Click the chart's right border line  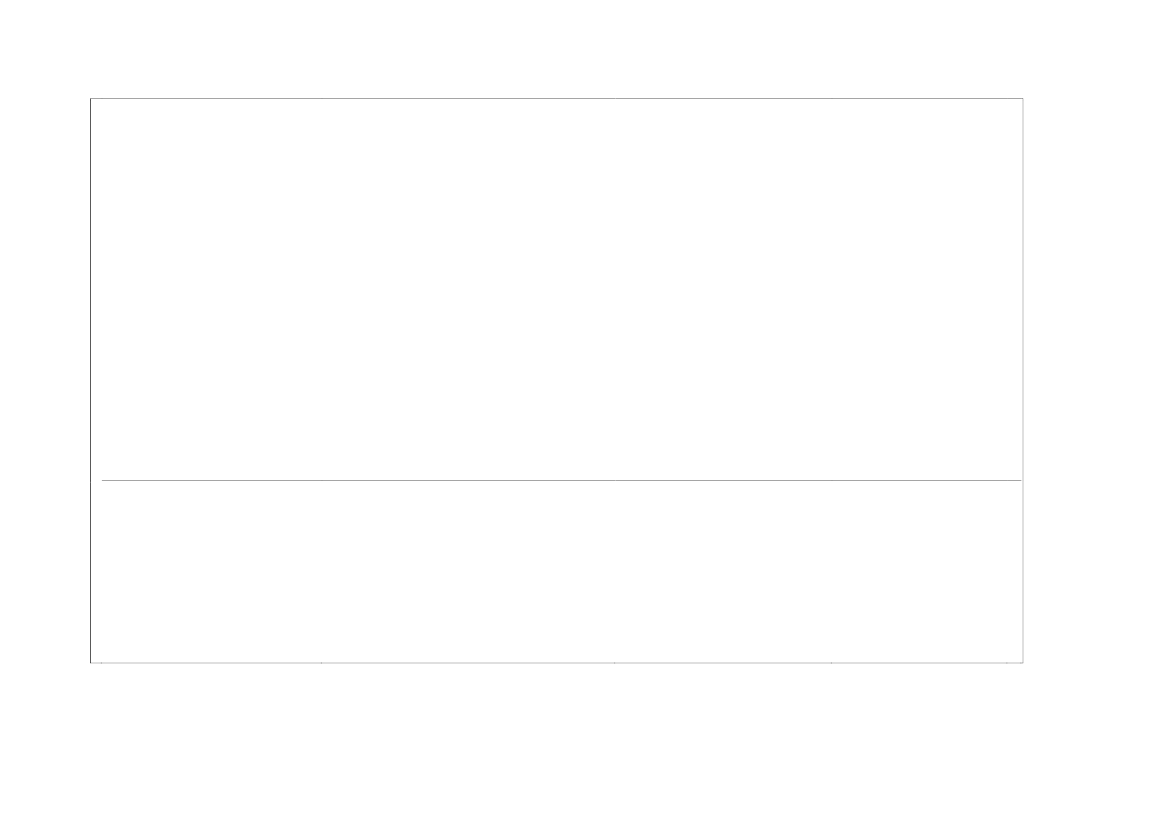(x=1023, y=380)
